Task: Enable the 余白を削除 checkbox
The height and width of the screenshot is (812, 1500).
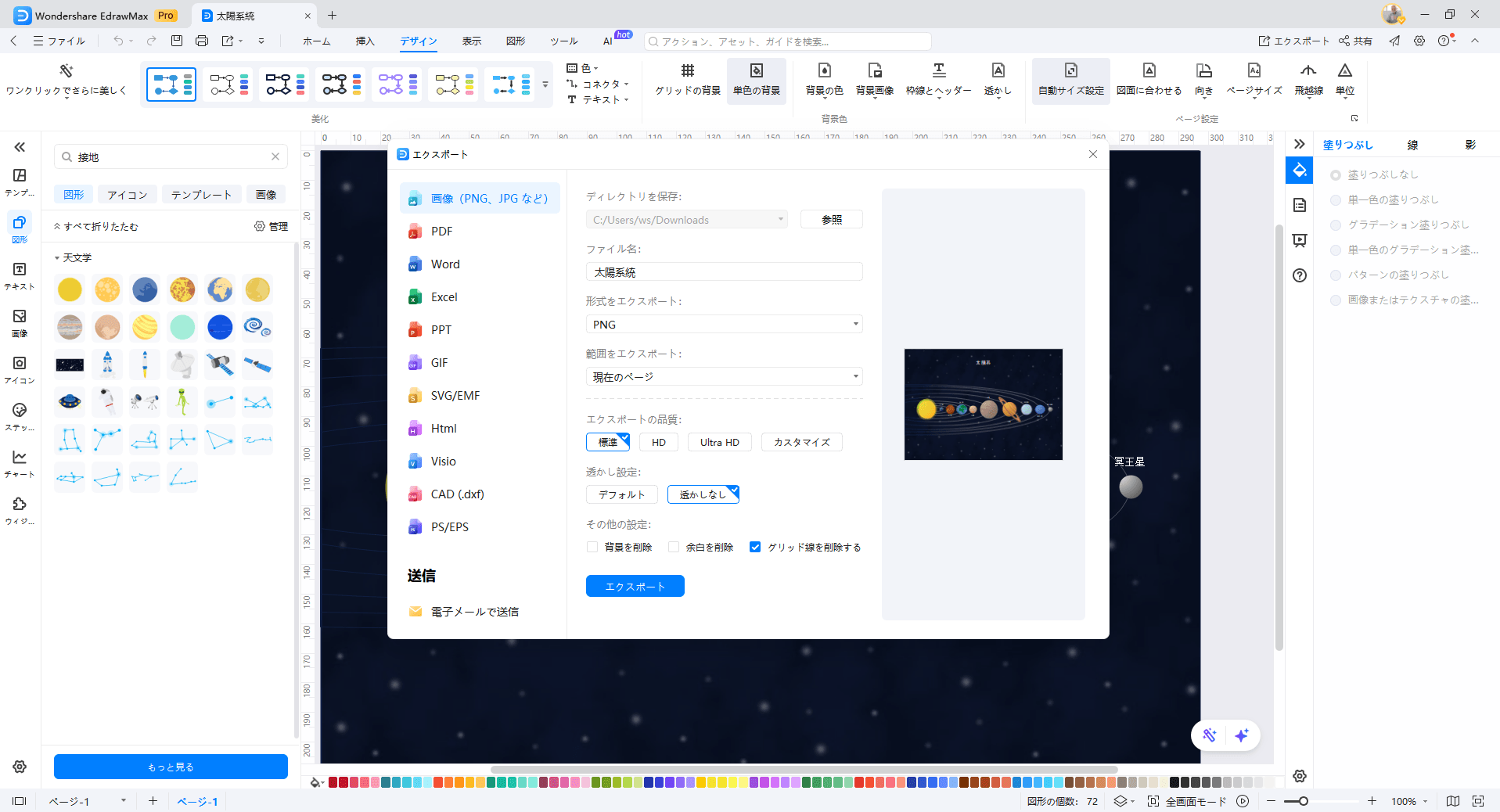Action: pos(673,547)
